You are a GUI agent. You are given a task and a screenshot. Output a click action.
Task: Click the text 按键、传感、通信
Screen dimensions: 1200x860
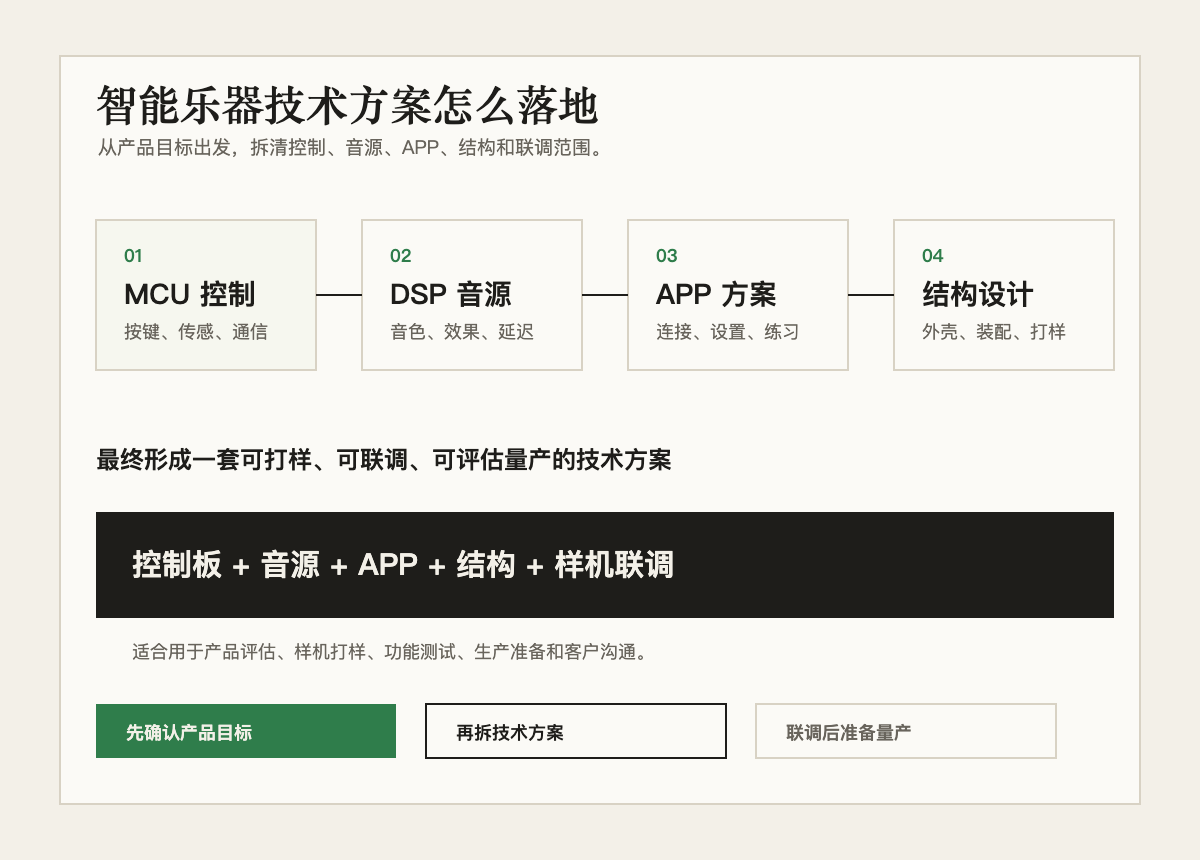pos(196,332)
